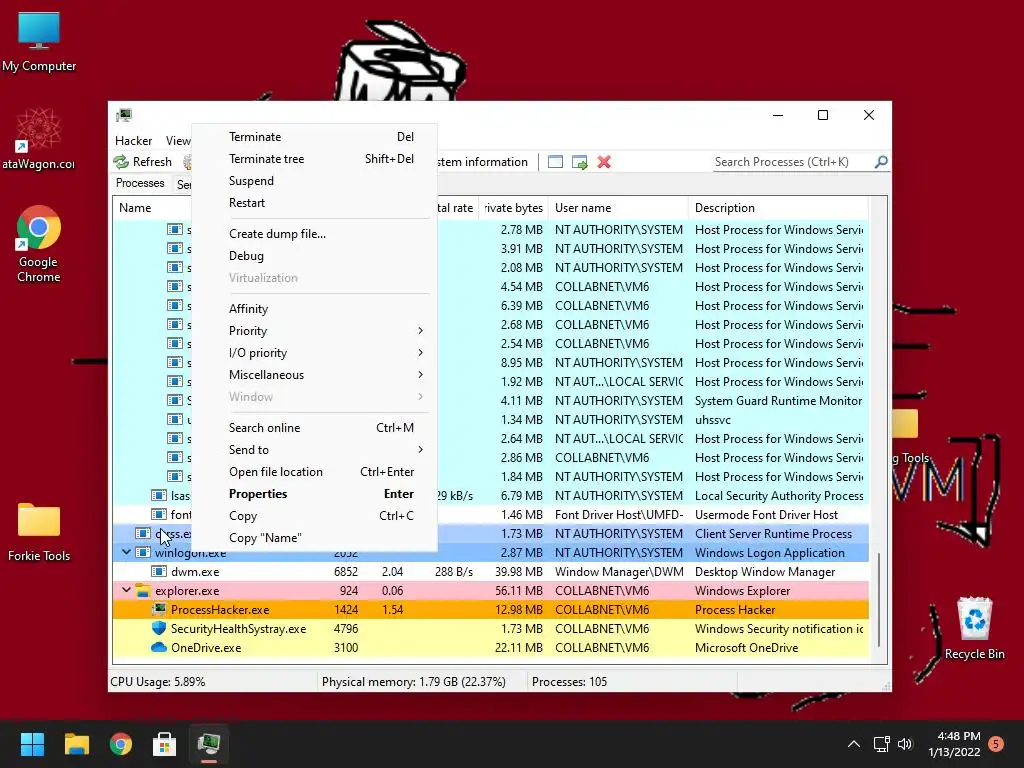Screen dimensions: 1024x768
Task: Open the Recycle Bin desktop icon
Action: point(974,629)
